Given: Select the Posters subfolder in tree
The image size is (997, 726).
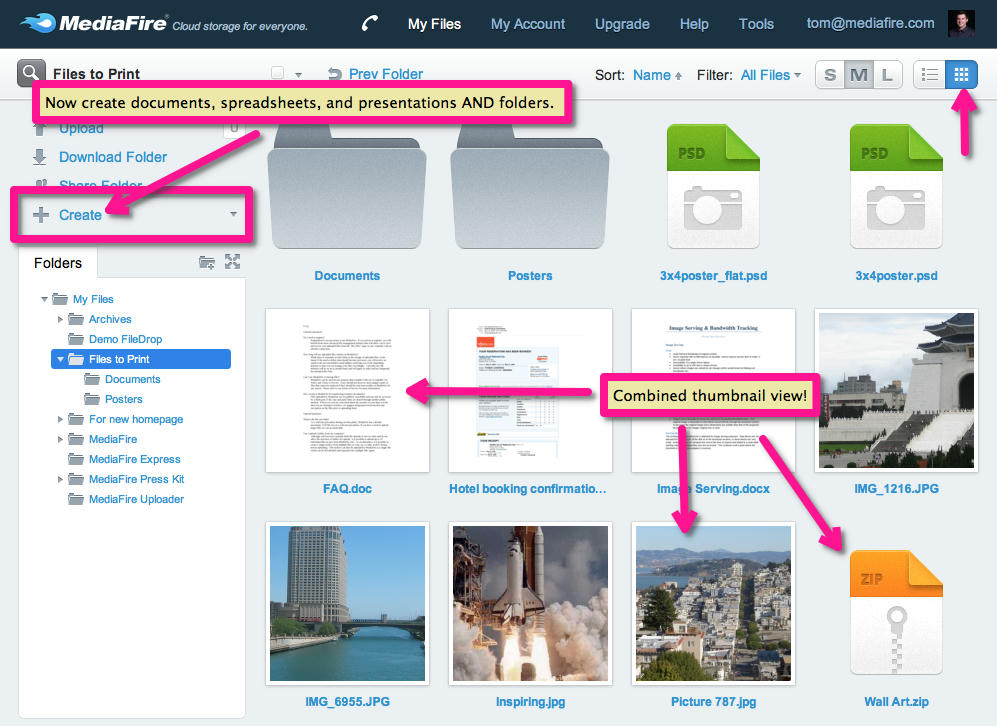Looking at the screenshot, I should [123, 399].
